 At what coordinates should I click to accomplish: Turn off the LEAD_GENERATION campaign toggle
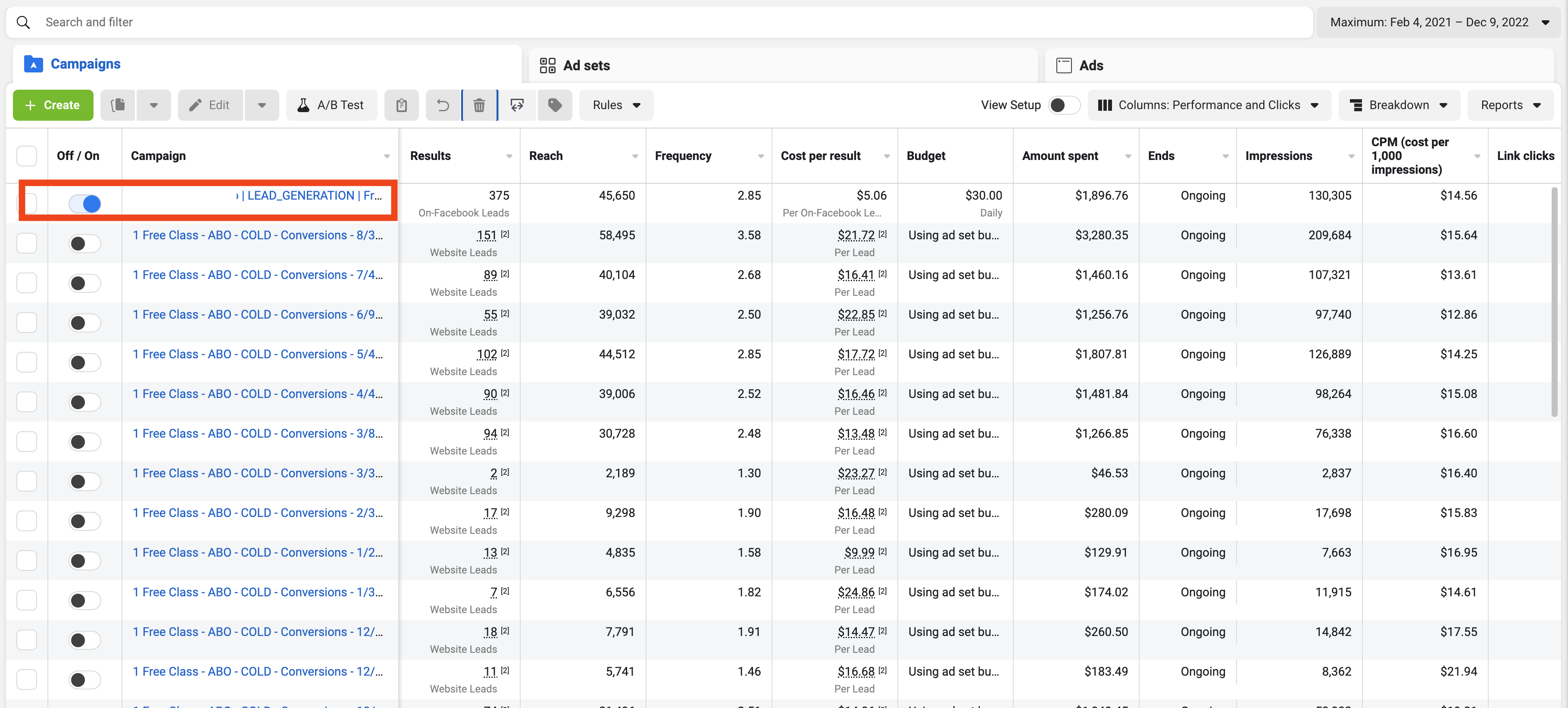pos(84,204)
